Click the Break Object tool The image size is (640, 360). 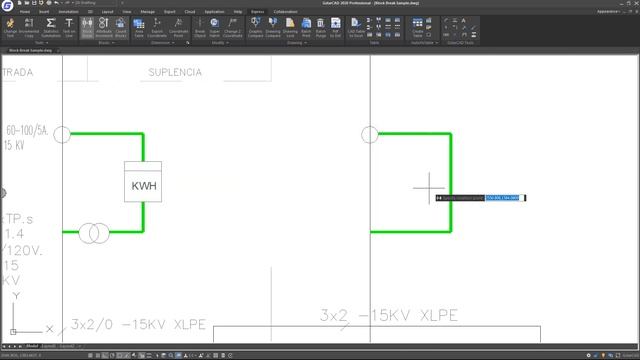[x=200, y=28]
